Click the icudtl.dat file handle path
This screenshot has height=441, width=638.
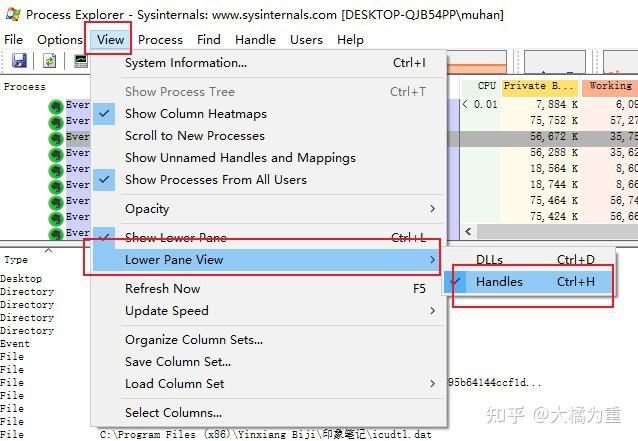click(x=265, y=434)
